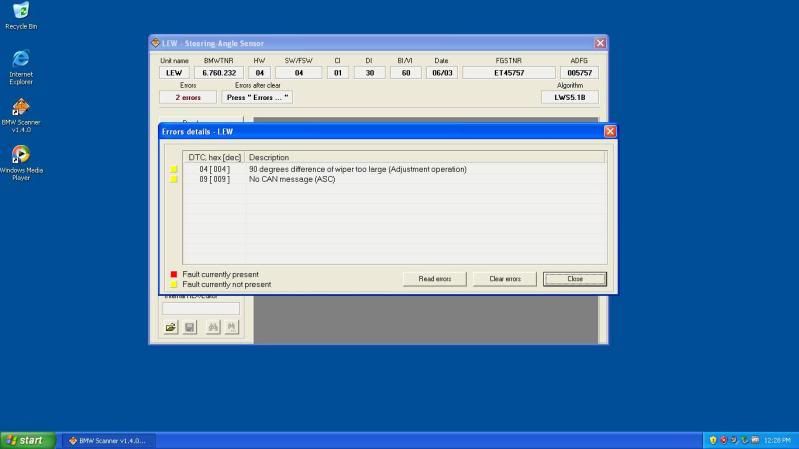The height and width of the screenshot is (449, 799).
Task: Click BMW Scanner taskbar button
Action: click(x=106, y=440)
